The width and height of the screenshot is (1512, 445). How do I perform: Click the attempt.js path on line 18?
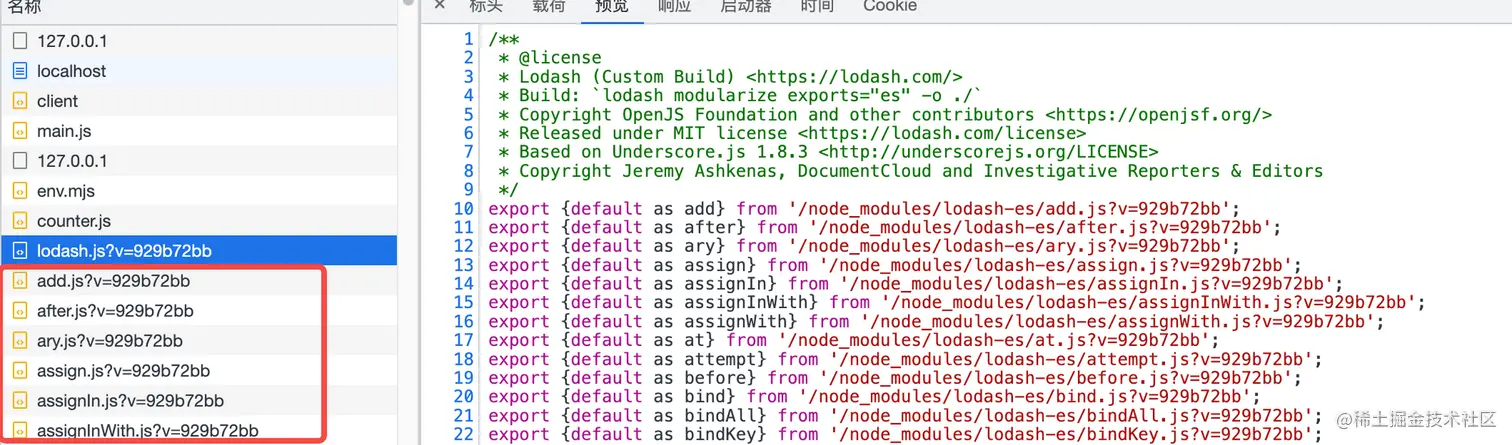1071,359
